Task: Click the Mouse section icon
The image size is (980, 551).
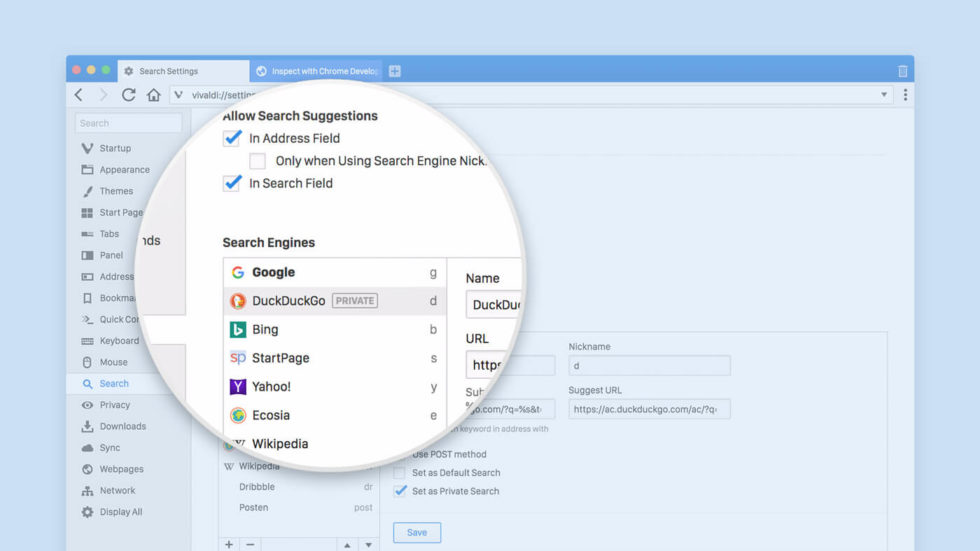Action: point(87,362)
